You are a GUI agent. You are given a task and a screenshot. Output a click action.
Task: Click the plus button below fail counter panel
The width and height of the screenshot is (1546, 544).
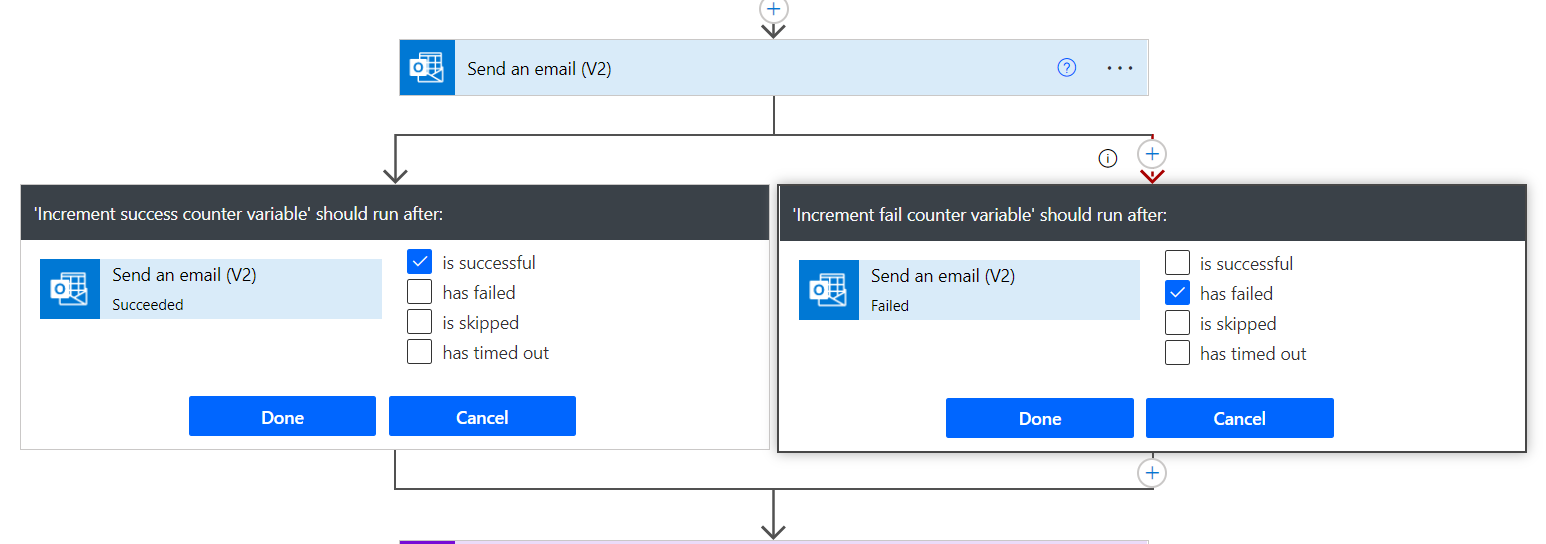1152,472
